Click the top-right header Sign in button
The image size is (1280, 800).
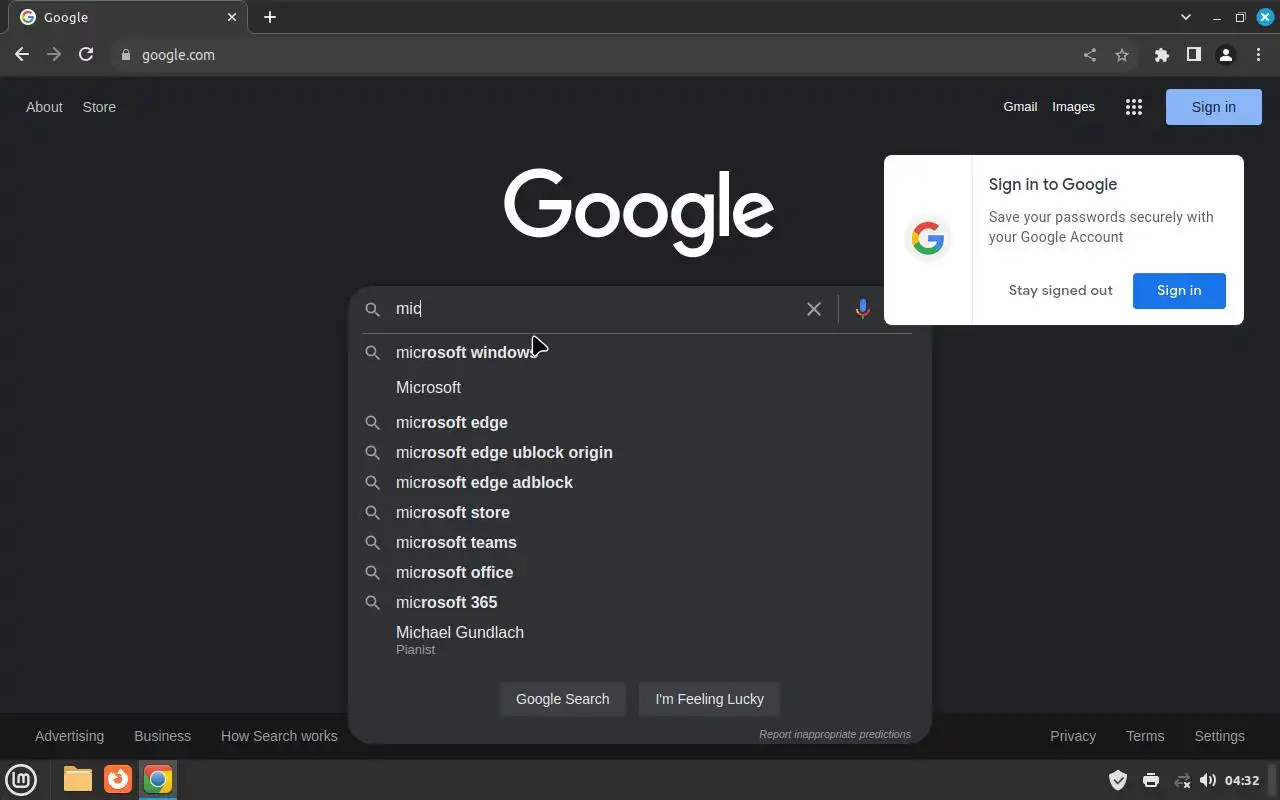click(1213, 107)
